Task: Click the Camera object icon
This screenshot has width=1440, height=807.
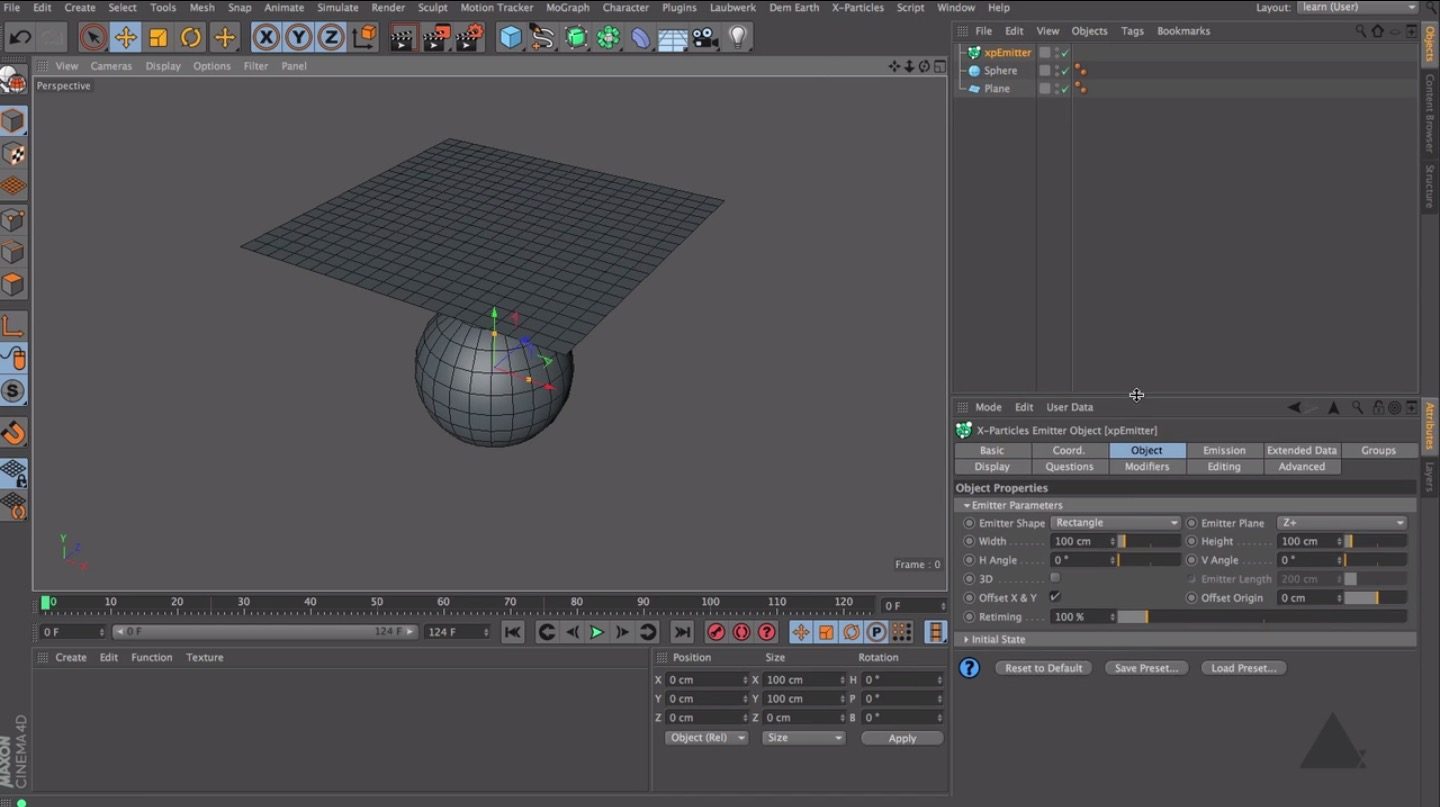Action: (705, 38)
